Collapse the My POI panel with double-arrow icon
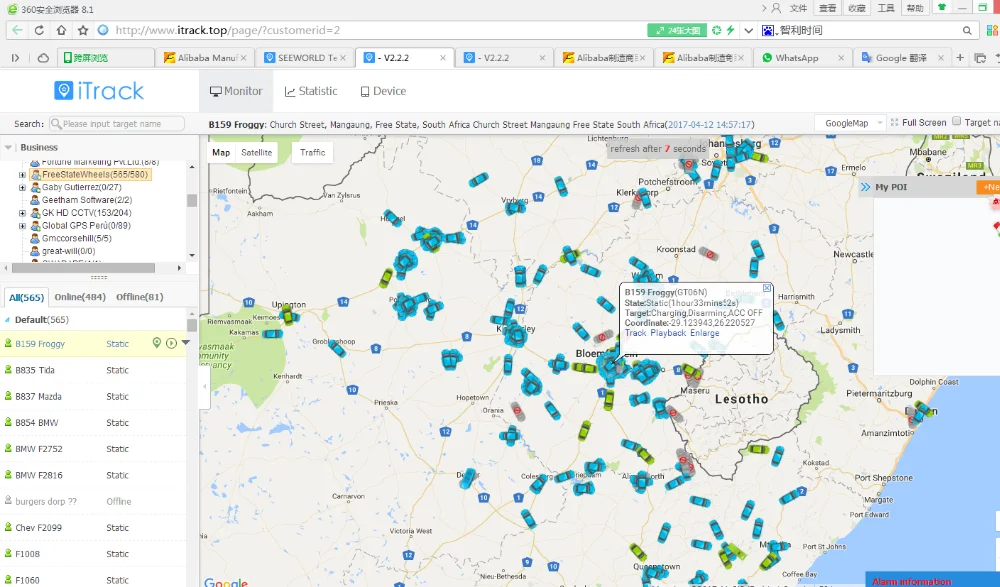Viewport: 1000px width, 587px height. click(x=864, y=187)
